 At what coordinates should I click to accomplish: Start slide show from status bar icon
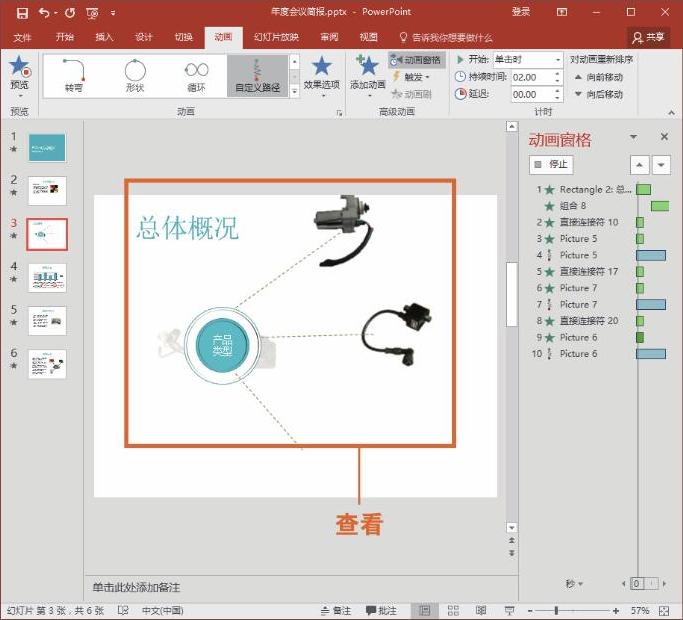(x=509, y=611)
